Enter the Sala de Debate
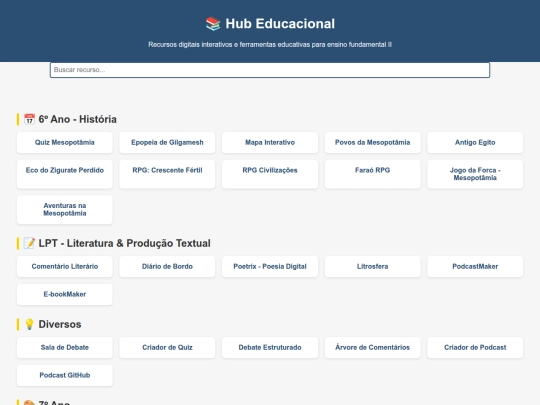This screenshot has height=405, width=540. (x=65, y=347)
